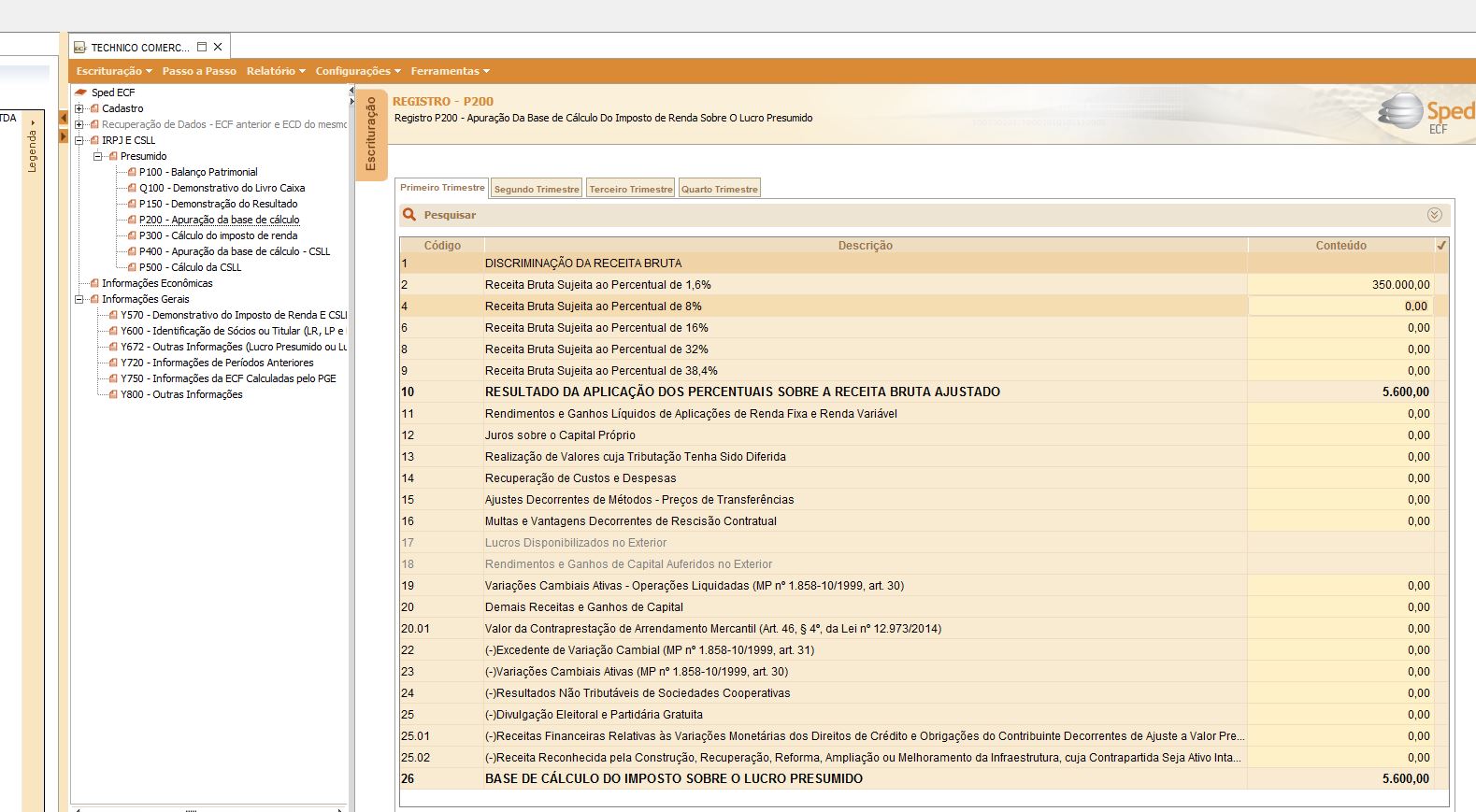
Task: Expand the Recuperação de Dados tree node
Action: click(79, 124)
